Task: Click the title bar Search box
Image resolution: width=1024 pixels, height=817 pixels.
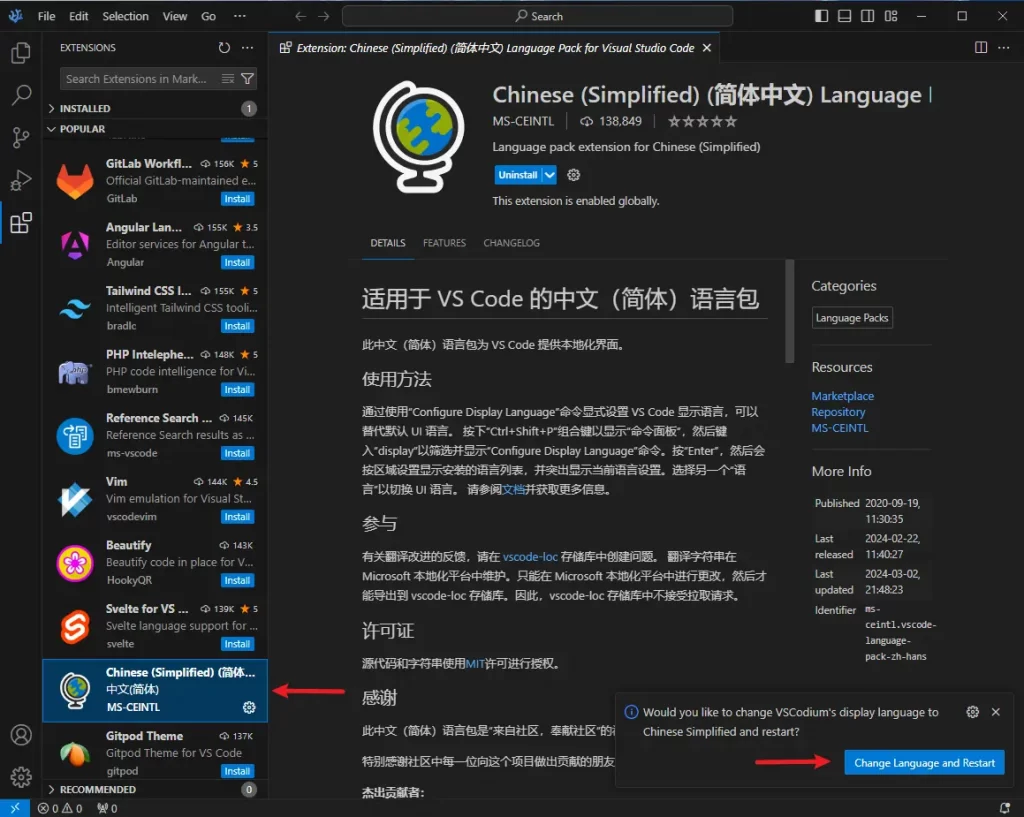Action: click(537, 16)
